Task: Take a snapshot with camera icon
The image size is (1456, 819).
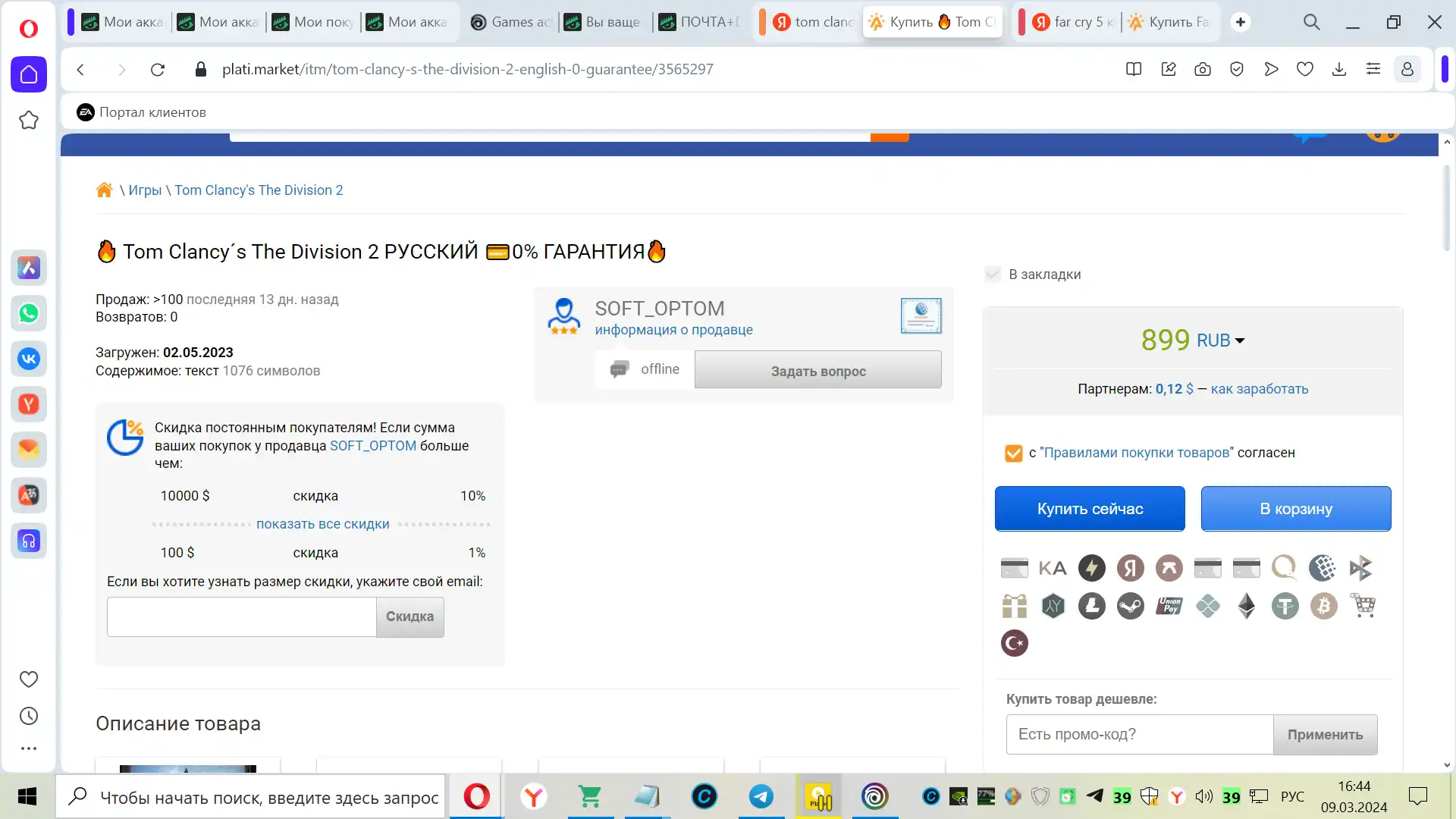Action: tap(1203, 70)
